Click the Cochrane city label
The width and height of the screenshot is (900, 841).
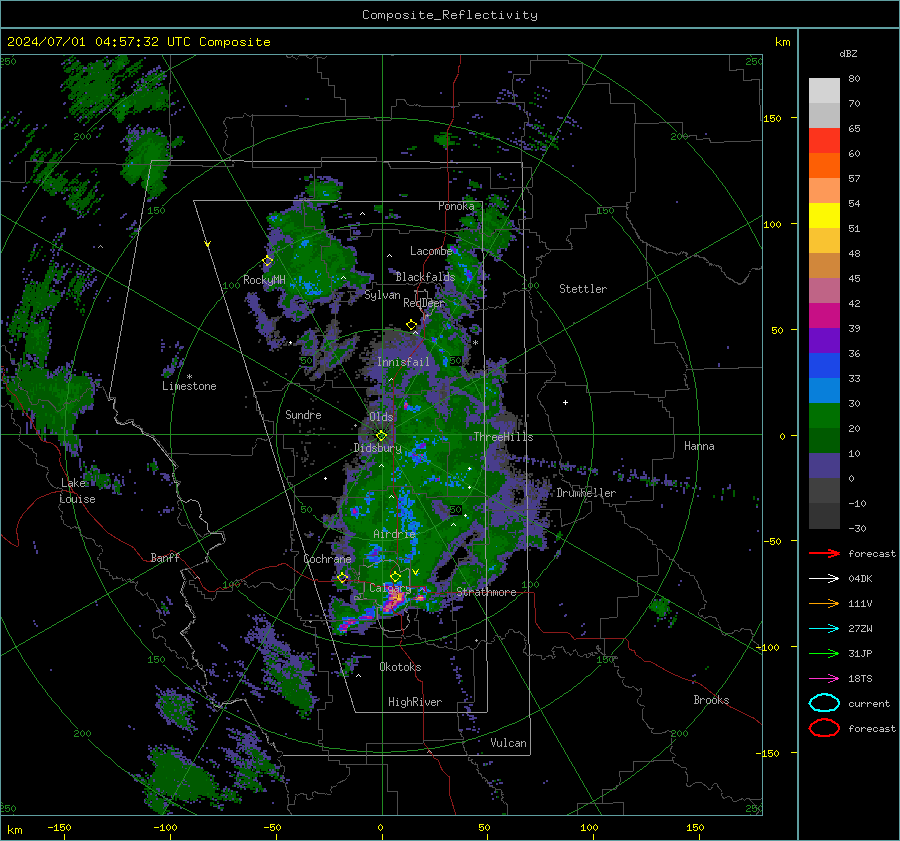point(327,559)
